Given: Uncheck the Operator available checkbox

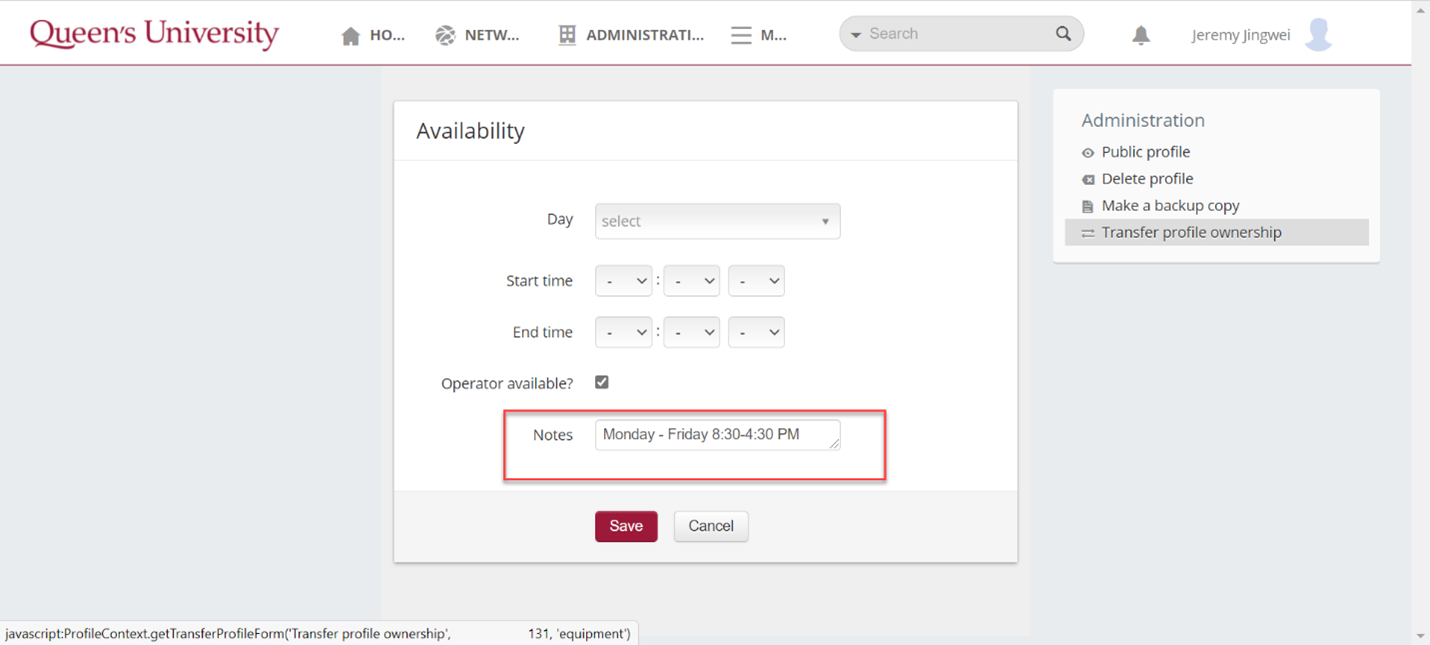Looking at the screenshot, I should (x=602, y=382).
